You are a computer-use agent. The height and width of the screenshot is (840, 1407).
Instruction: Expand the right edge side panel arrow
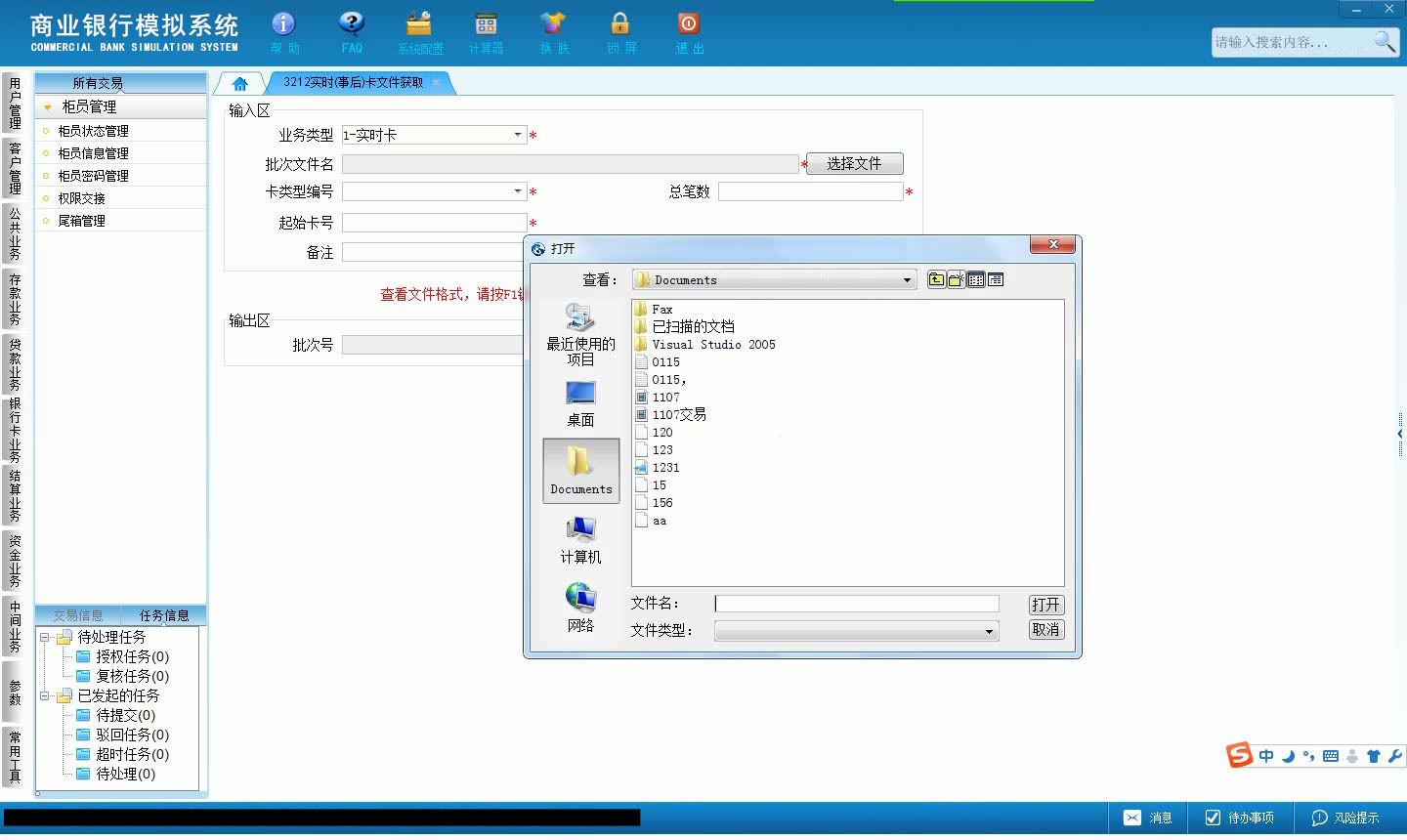coord(1400,434)
